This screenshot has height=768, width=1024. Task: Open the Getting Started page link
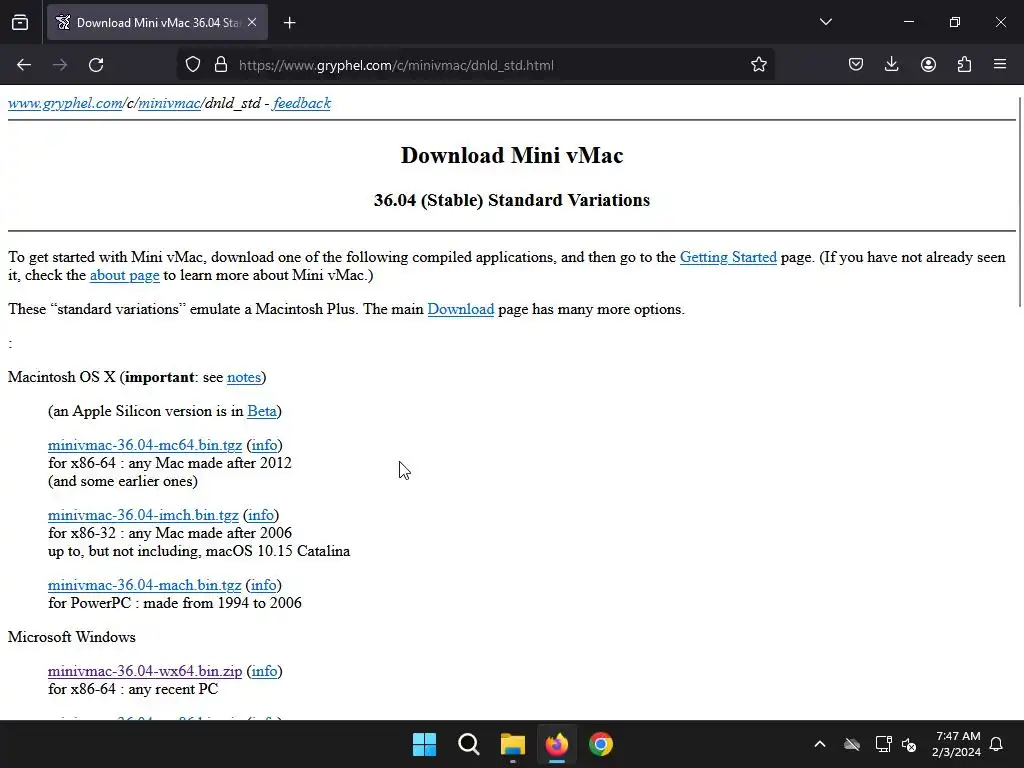728,257
